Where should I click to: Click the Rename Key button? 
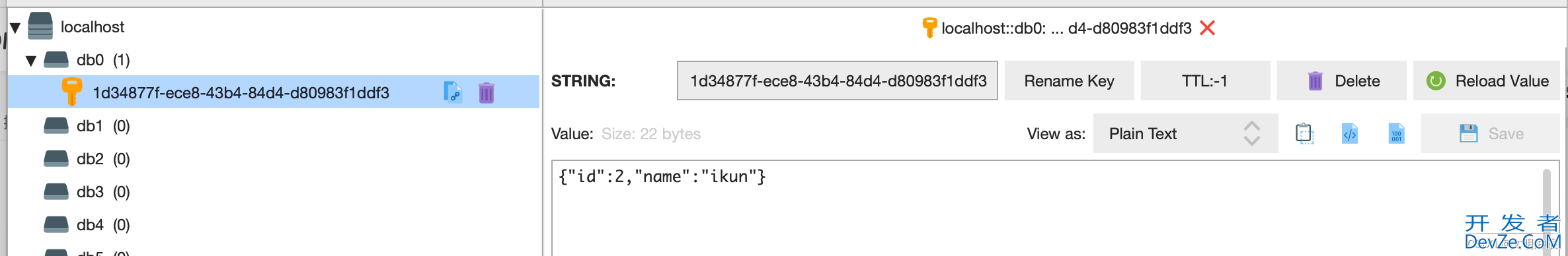pyautogui.click(x=1069, y=80)
